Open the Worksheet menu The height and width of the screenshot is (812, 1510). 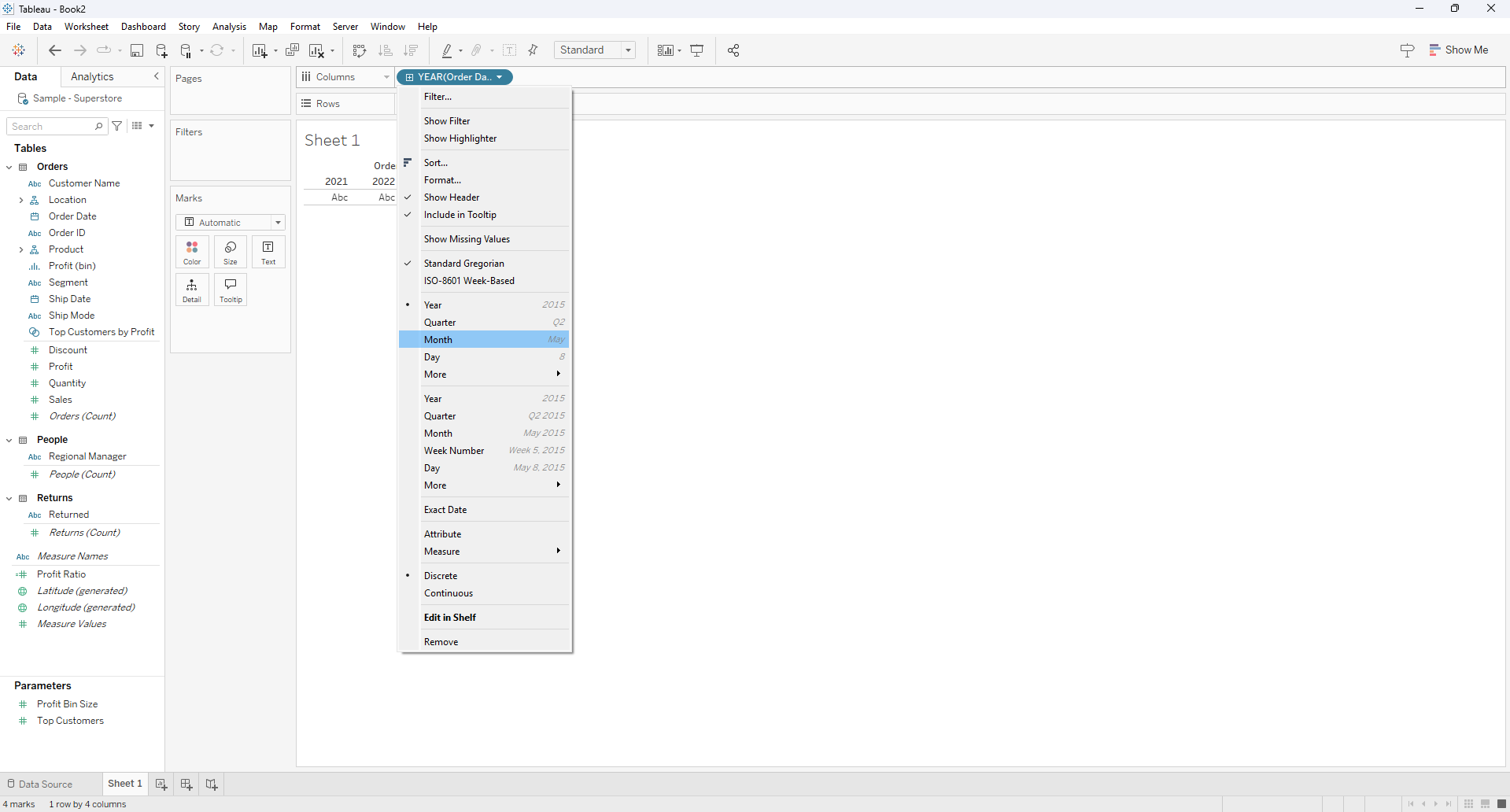point(87,27)
